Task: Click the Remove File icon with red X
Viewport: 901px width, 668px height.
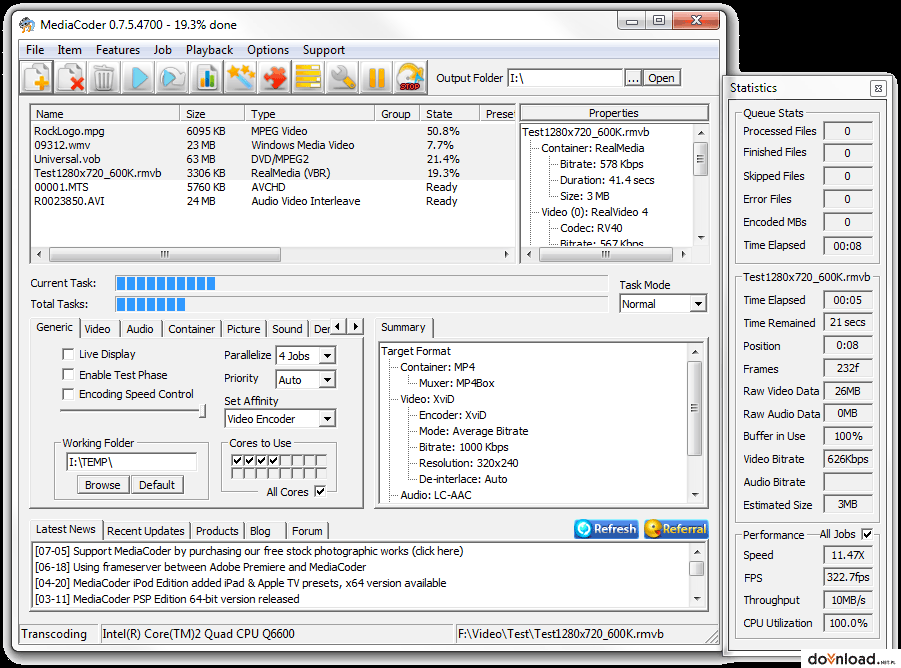Action: (70, 77)
